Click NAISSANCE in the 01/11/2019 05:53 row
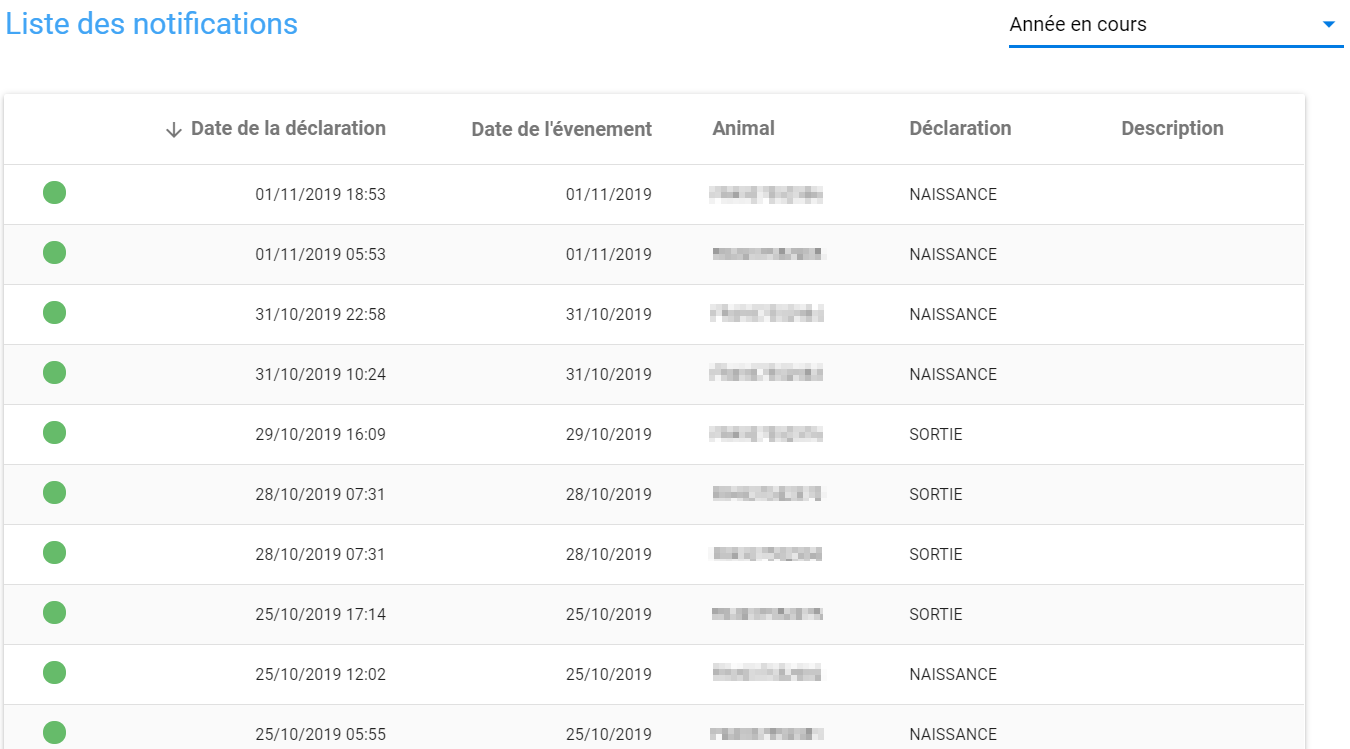This screenshot has width=1350, height=749. tap(953, 255)
